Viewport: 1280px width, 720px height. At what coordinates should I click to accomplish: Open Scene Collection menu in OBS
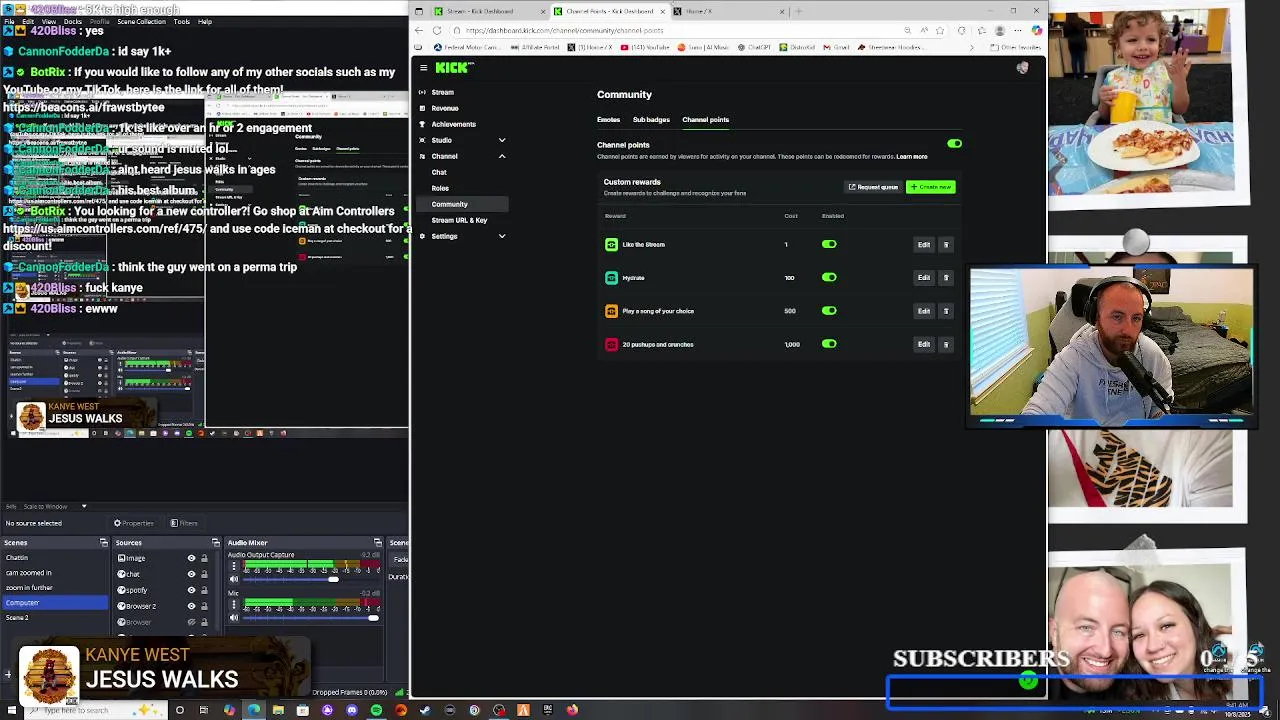point(141,21)
